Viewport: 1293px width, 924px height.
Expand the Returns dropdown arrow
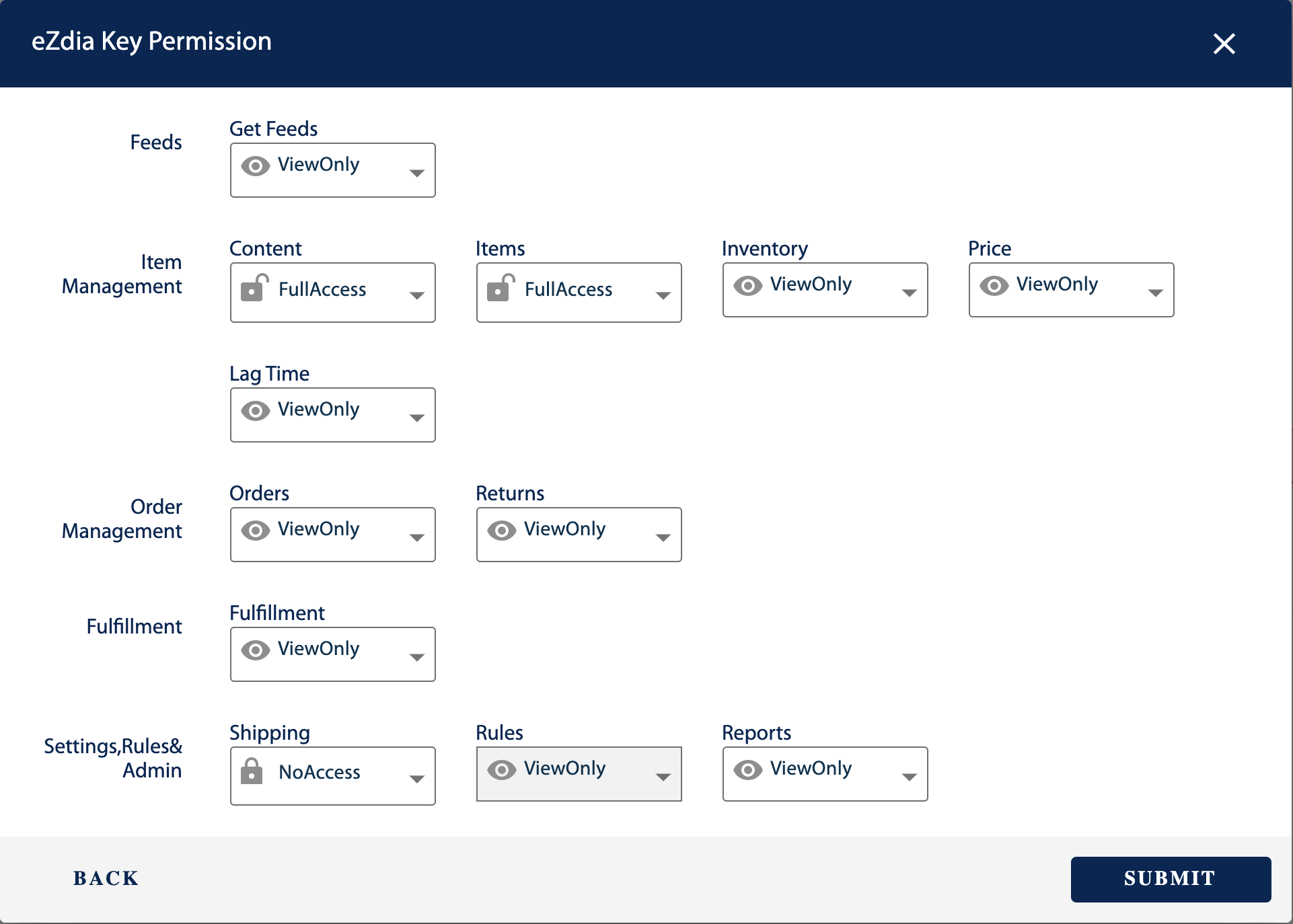(663, 537)
